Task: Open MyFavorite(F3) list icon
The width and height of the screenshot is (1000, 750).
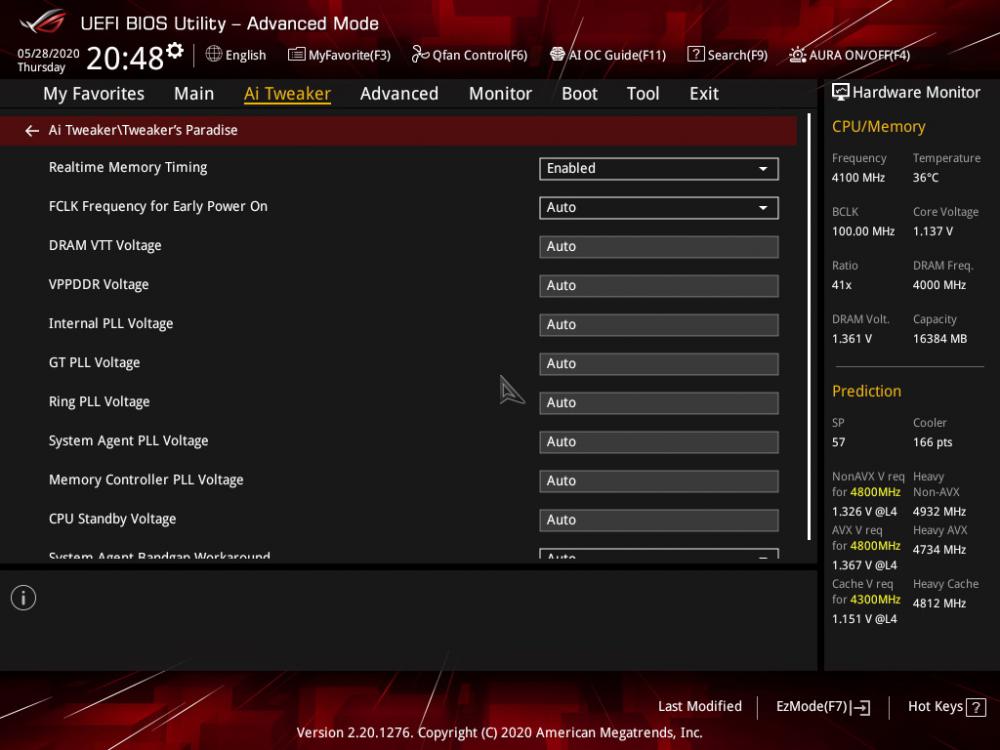Action: pos(296,54)
